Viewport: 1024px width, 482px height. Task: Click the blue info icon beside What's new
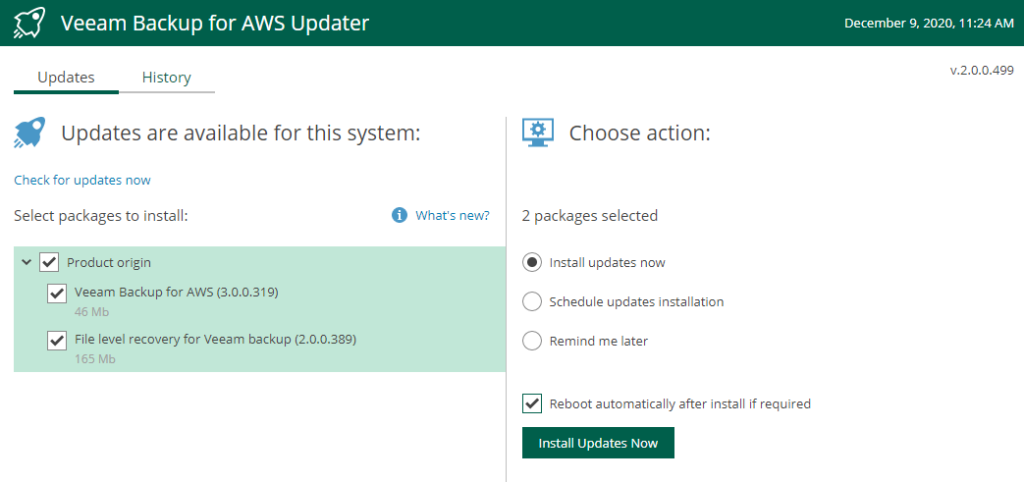click(x=400, y=215)
